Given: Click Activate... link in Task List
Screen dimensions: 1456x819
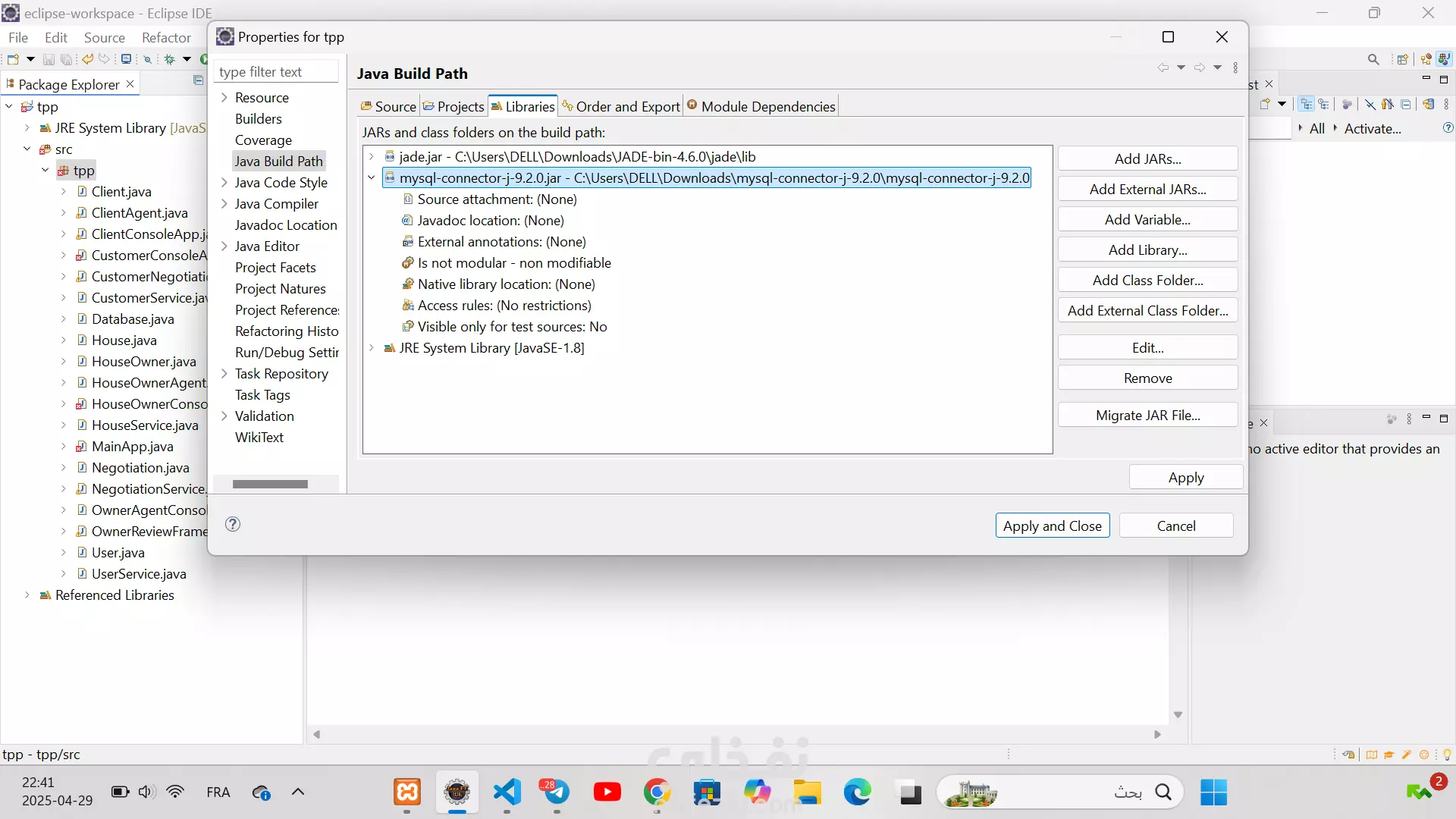Looking at the screenshot, I should tap(1373, 128).
